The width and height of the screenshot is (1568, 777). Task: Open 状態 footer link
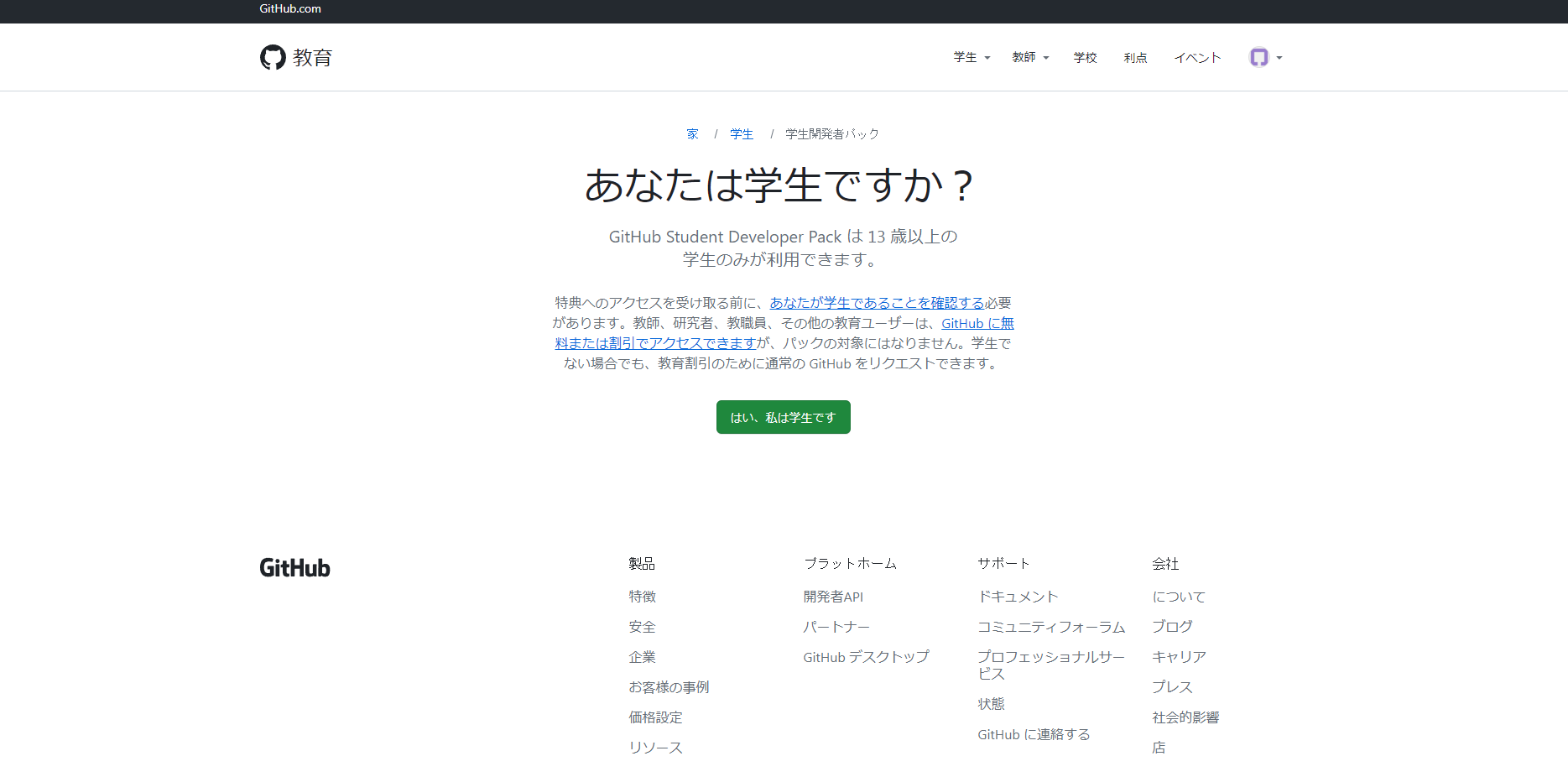pyautogui.click(x=991, y=704)
